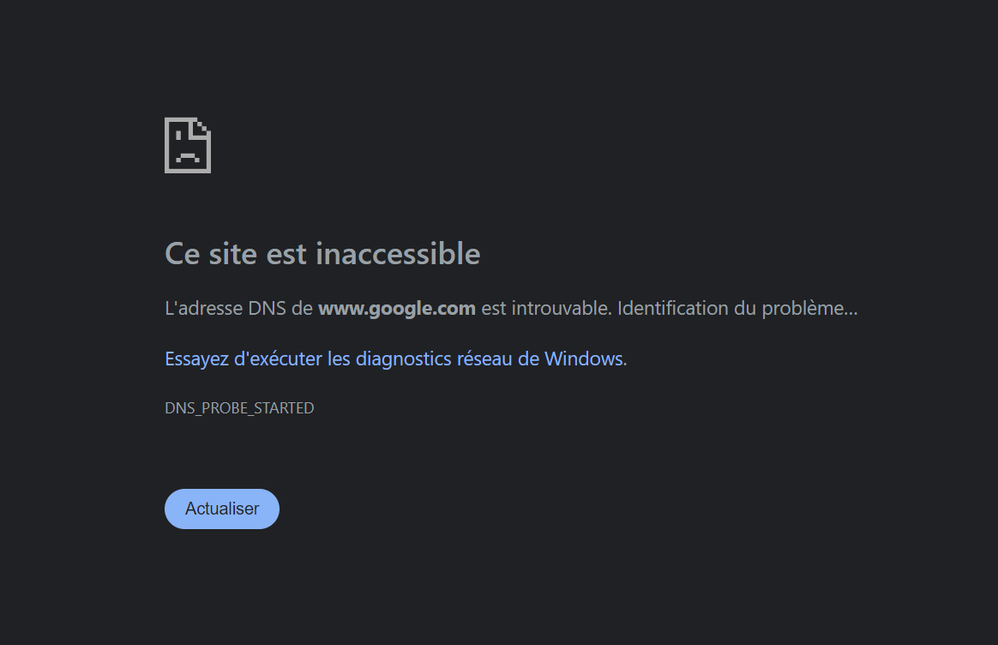Click the sad-face page error icon
998x645 pixels.
click(188, 146)
